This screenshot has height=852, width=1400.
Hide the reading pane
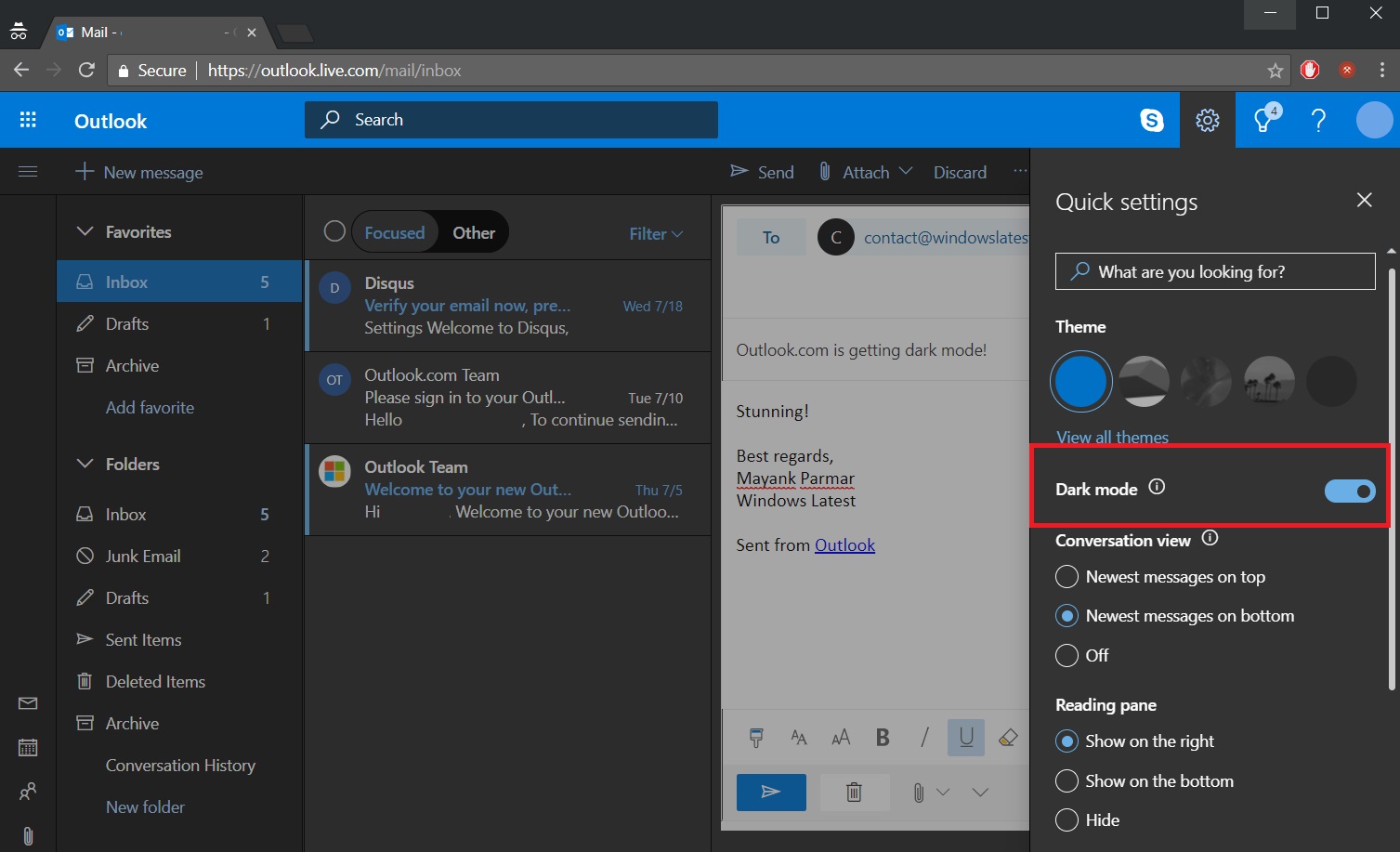coord(1066,819)
